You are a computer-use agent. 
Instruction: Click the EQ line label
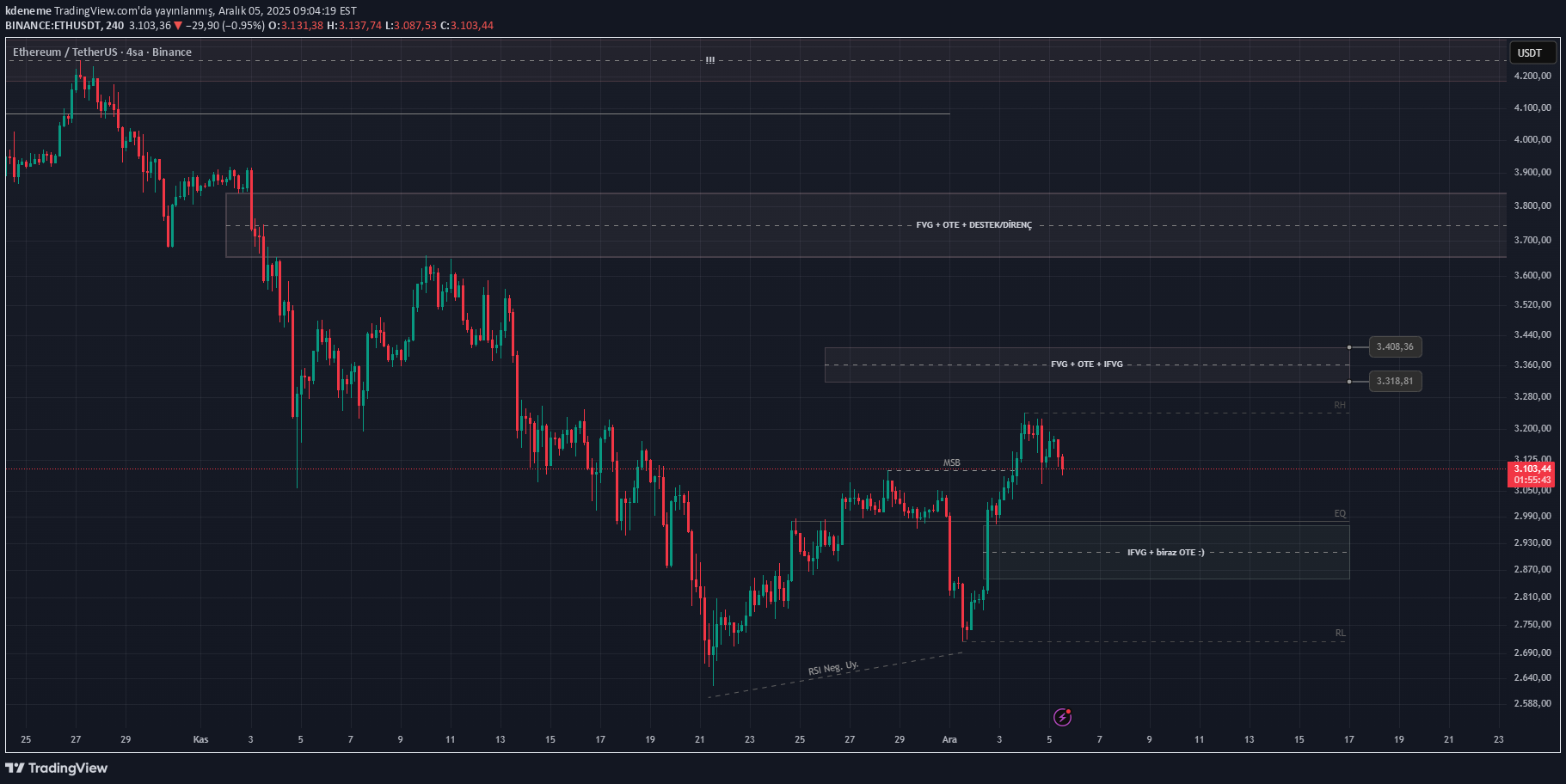pos(1339,514)
